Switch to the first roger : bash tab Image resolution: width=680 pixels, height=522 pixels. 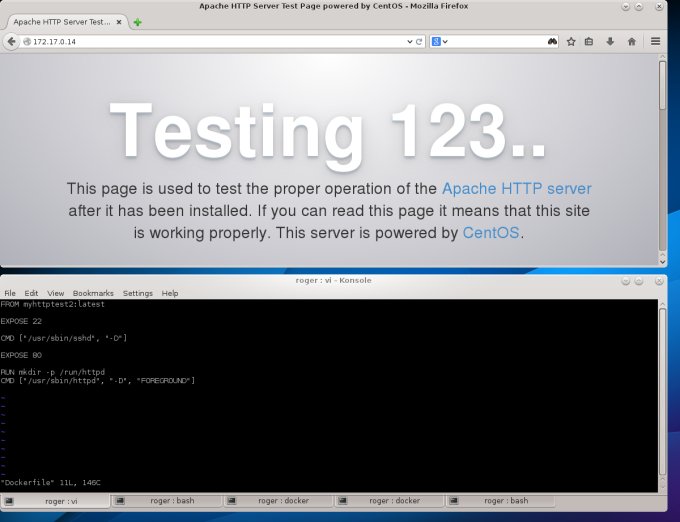167,501
